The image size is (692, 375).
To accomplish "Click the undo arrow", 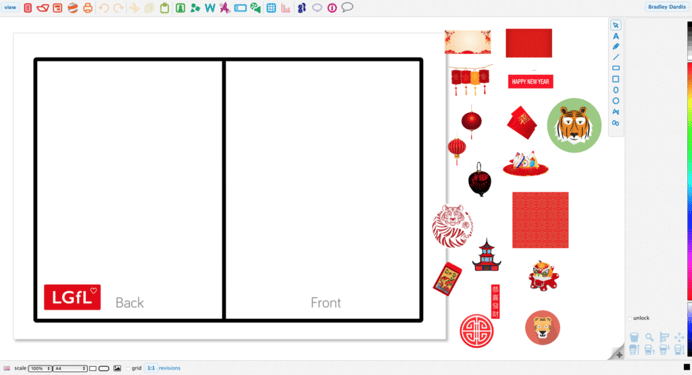I will coord(104,8).
